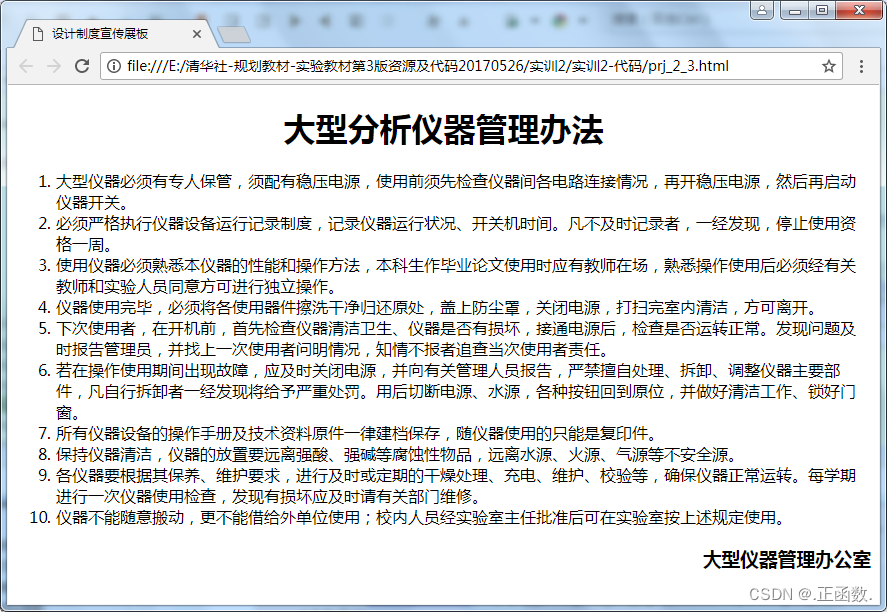Click list item 7 about 所有仪器设备的操作手册
The width and height of the screenshot is (887, 612).
coord(358,433)
